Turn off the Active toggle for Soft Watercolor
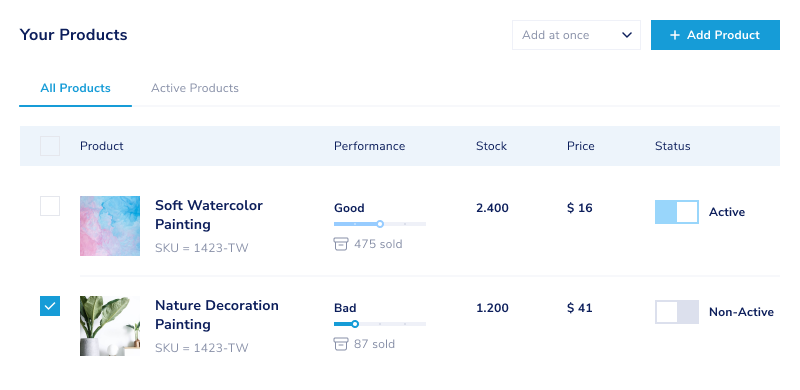Screen dimensions: 800x390 click(x=677, y=212)
